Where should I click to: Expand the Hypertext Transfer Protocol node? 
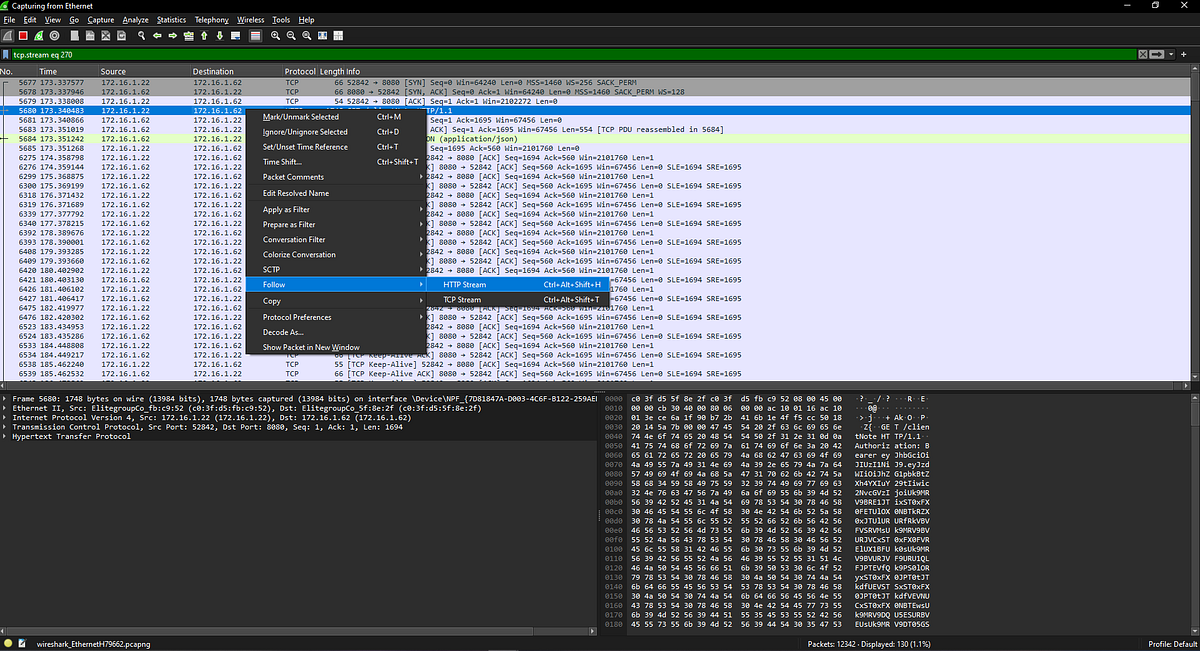point(6,436)
